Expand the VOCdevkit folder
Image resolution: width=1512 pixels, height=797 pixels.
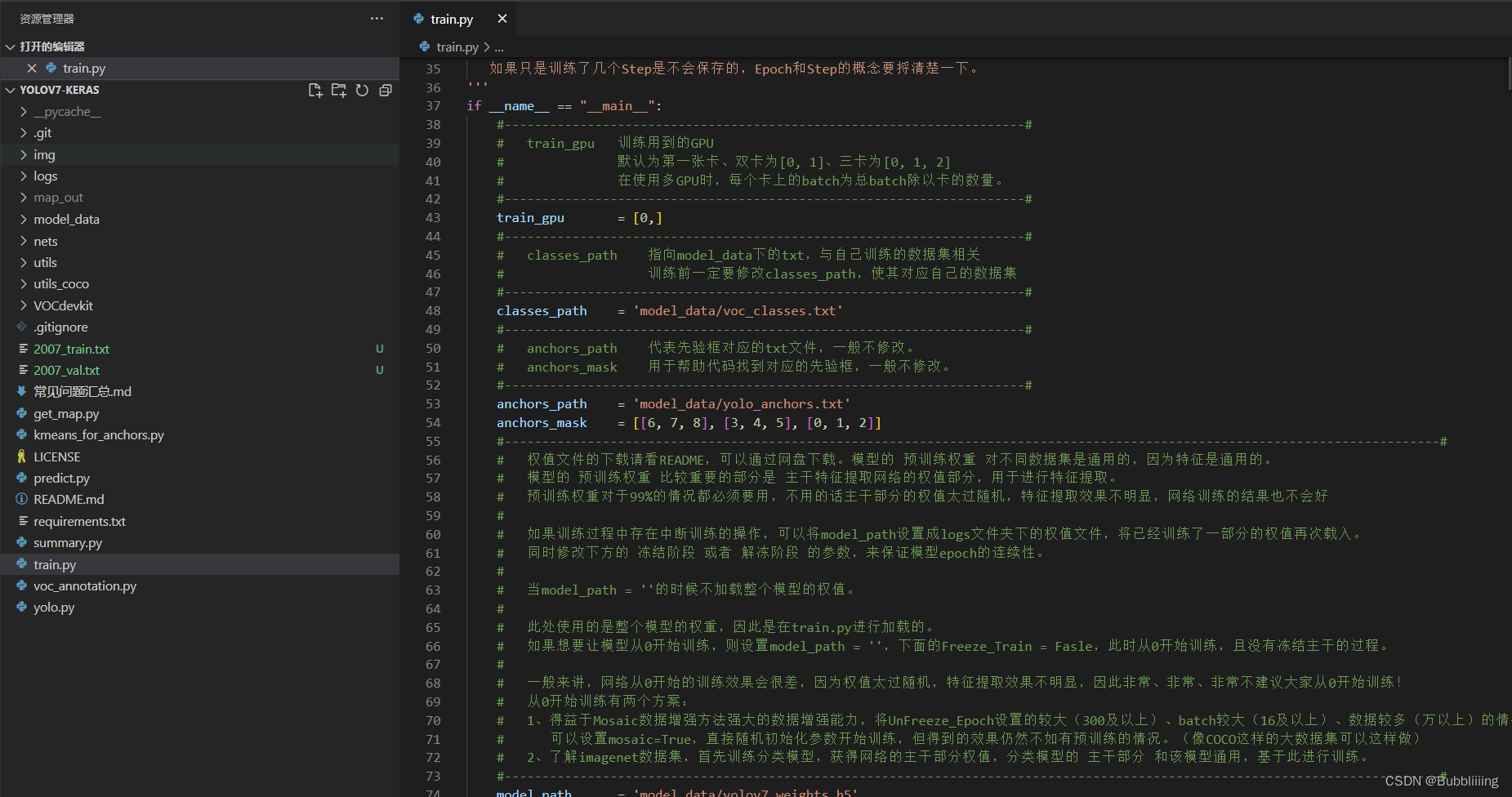point(24,305)
